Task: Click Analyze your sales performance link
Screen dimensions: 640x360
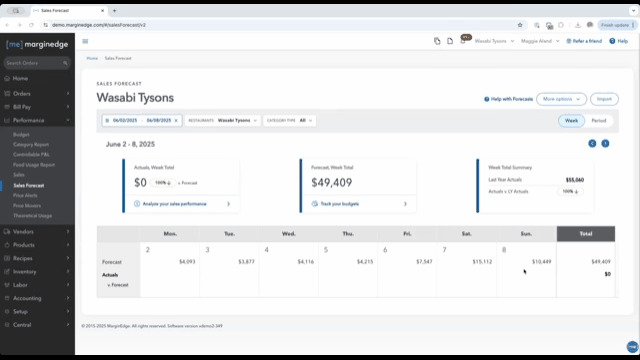Action: pyautogui.click(x=174, y=204)
